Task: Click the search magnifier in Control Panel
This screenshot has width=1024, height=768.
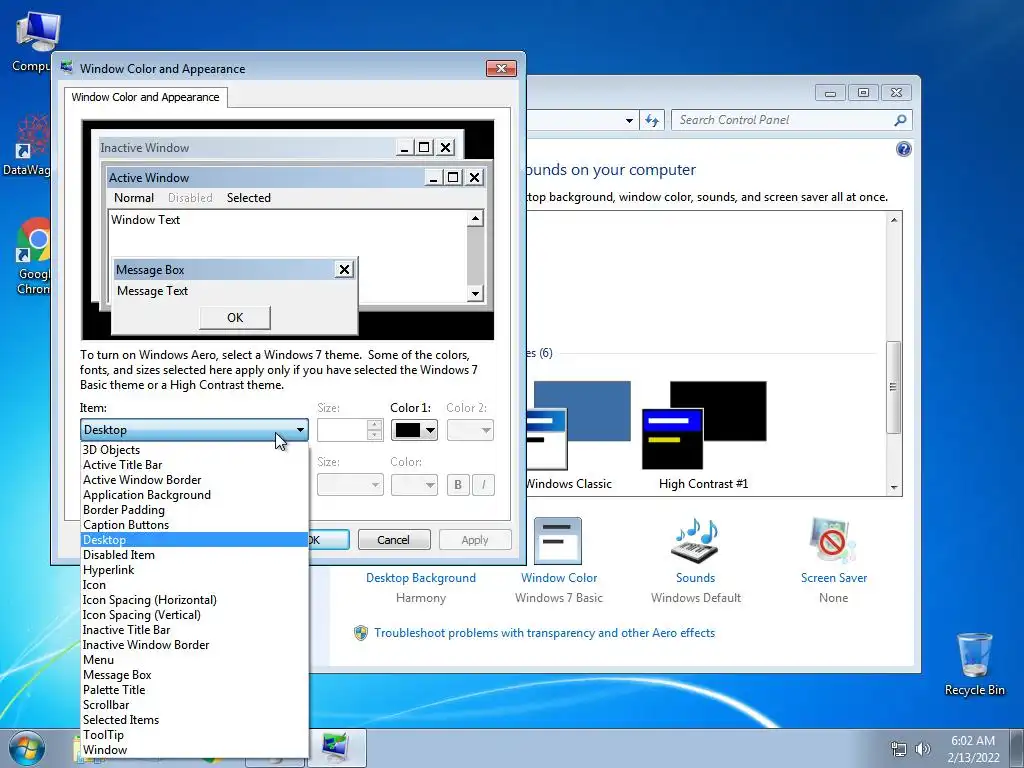Action: pyautogui.click(x=900, y=120)
